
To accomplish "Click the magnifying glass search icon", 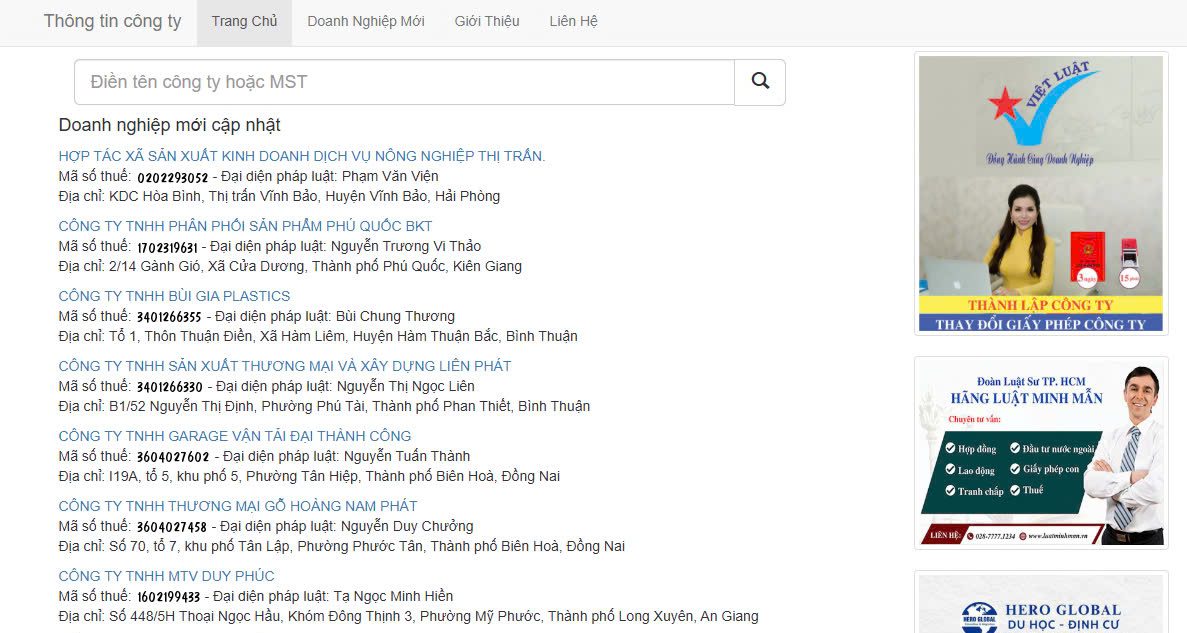I will (760, 82).
